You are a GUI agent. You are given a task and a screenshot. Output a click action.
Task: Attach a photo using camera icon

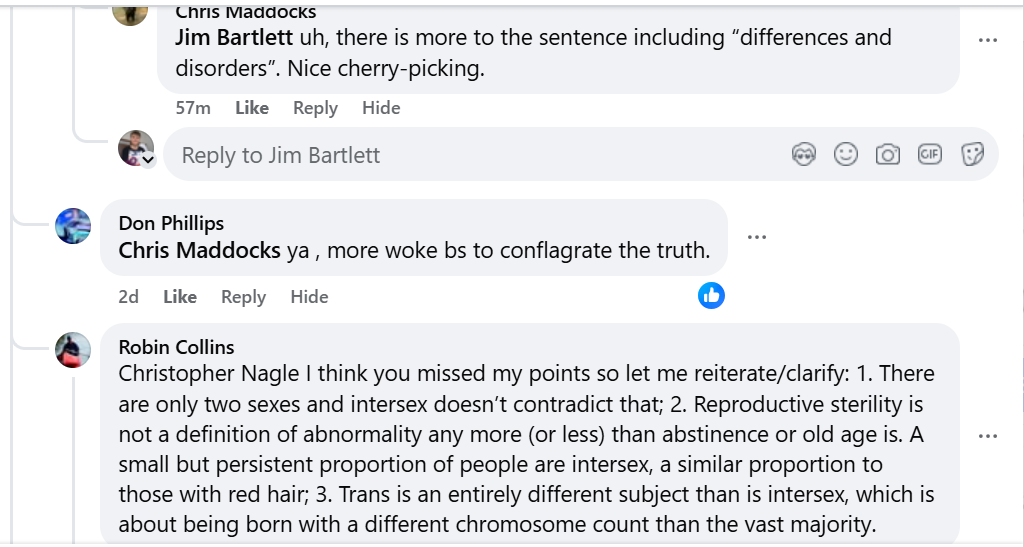pyautogui.click(x=887, y=154)
